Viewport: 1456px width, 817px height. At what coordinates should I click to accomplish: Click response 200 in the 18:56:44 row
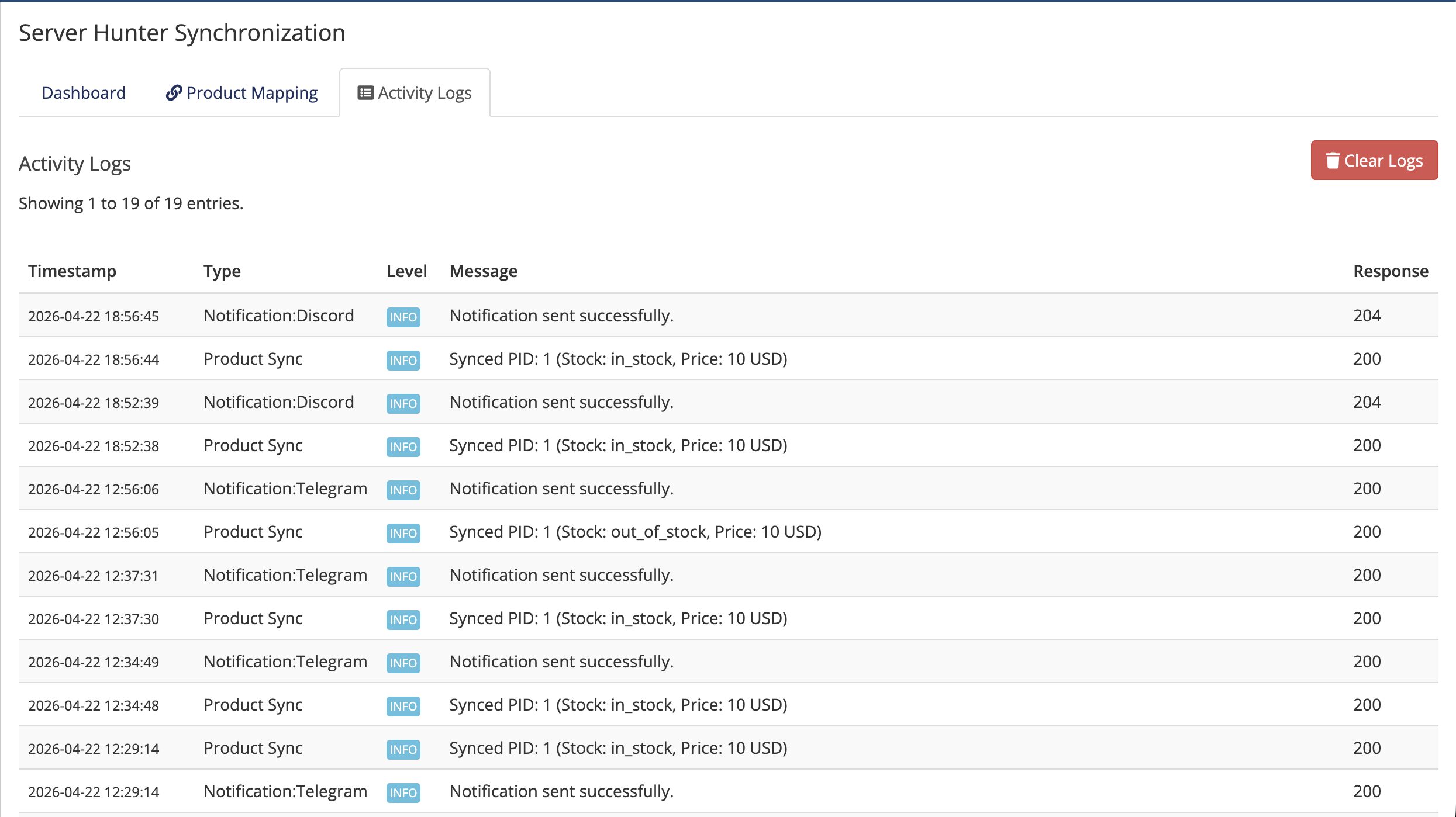1367,359
